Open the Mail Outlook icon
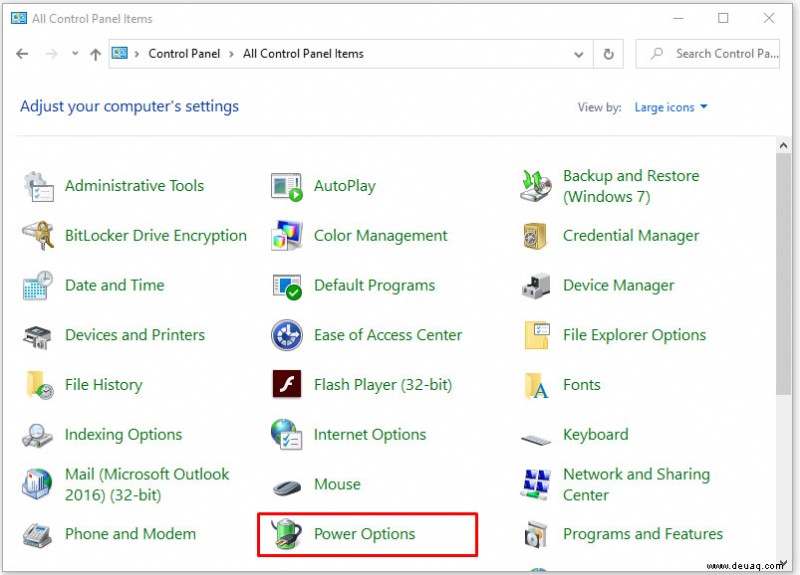 pos(37,484)
